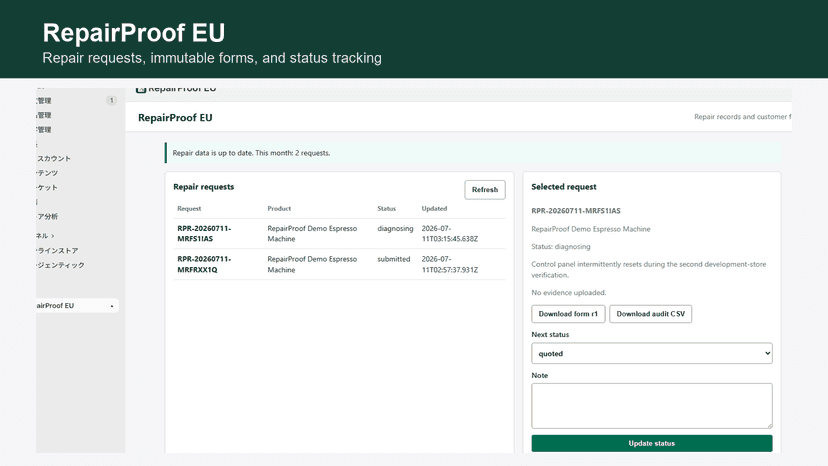Select request RPR-20260711-MRFS1IAS in the table
This screenshot has height=466, width=828.
[x=204, y=234]
